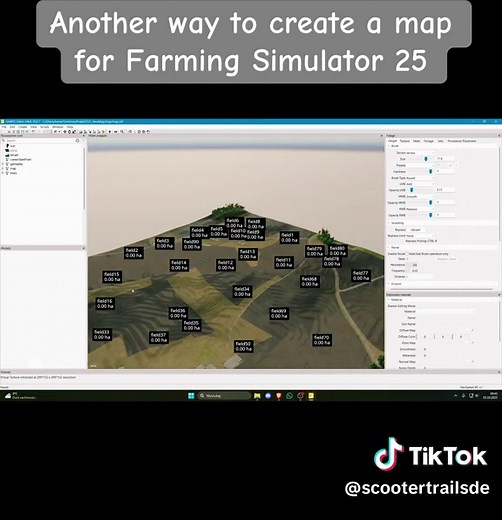502x520 pixels.
Task: Collapse the Sculpting section
Action: tap(389, 223)
